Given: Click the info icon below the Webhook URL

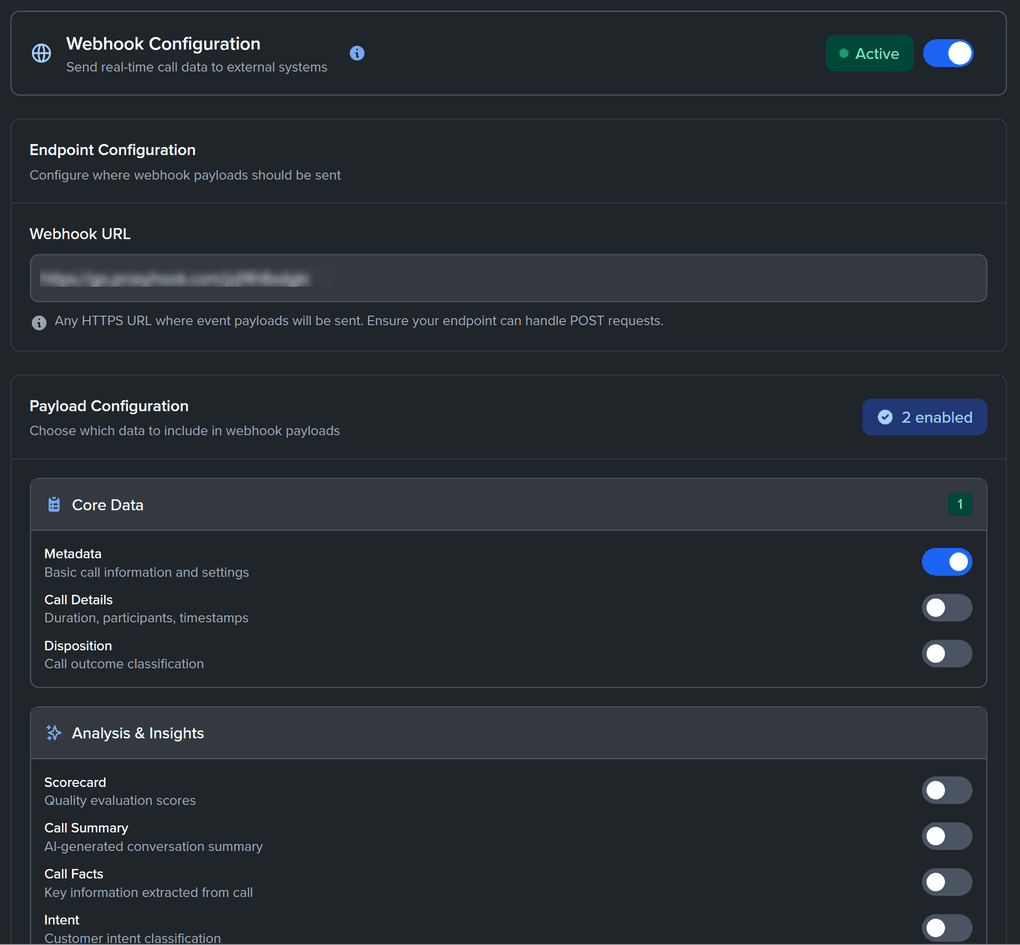Looking at the screenshot, I should click(38, 321).
